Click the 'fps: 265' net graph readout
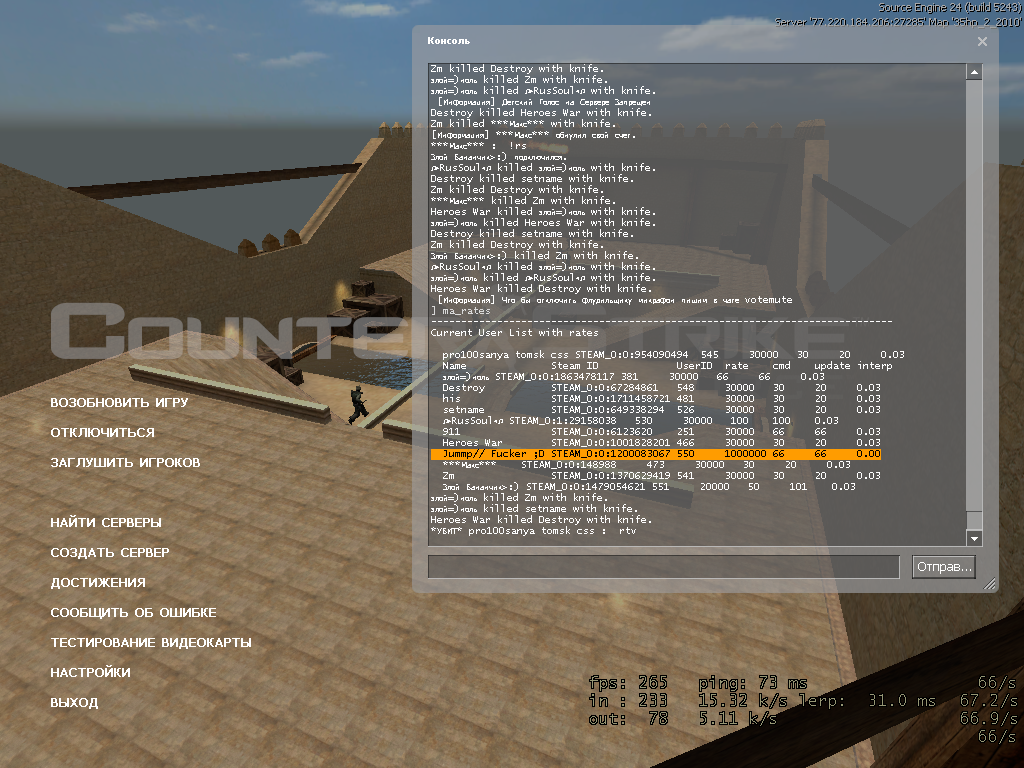 point(628,683)
